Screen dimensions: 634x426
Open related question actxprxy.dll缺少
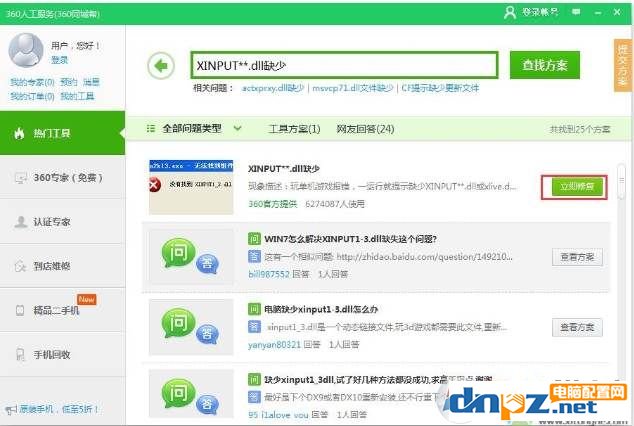[x=273, y=88]
